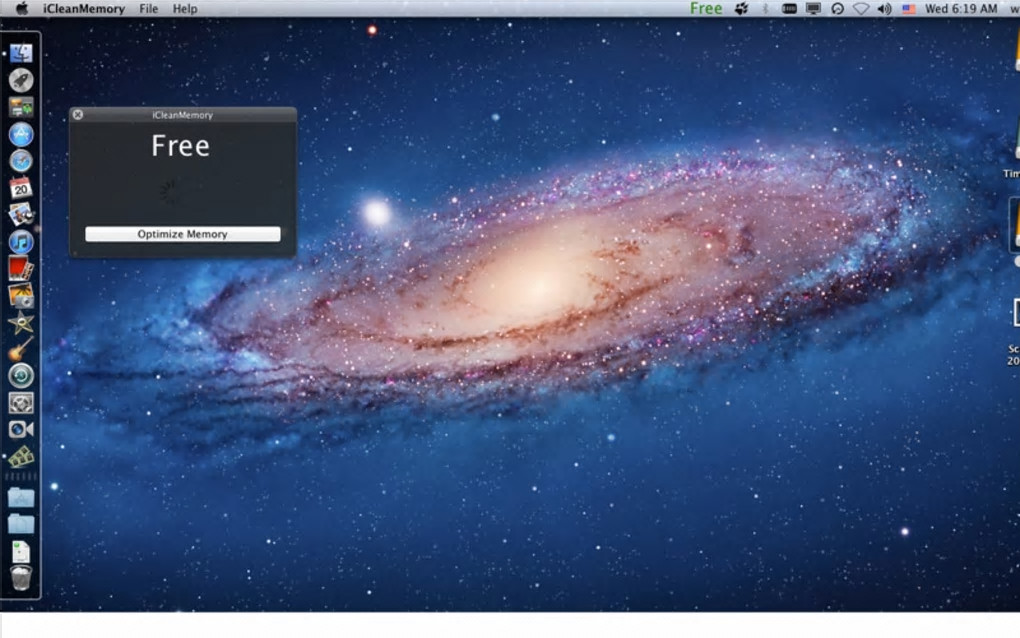Image resolution: width=1020 pixels, height=638 pixels.
Task: Click the iCleanMemory window title bar
Action: [x=183, y=114]
